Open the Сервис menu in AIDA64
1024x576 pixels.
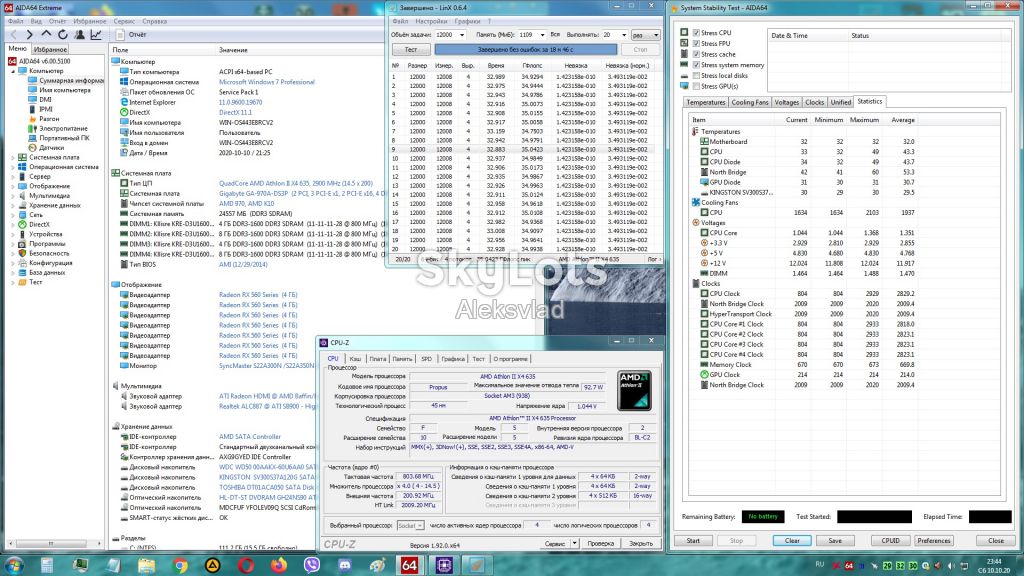[x=124, y=21]
